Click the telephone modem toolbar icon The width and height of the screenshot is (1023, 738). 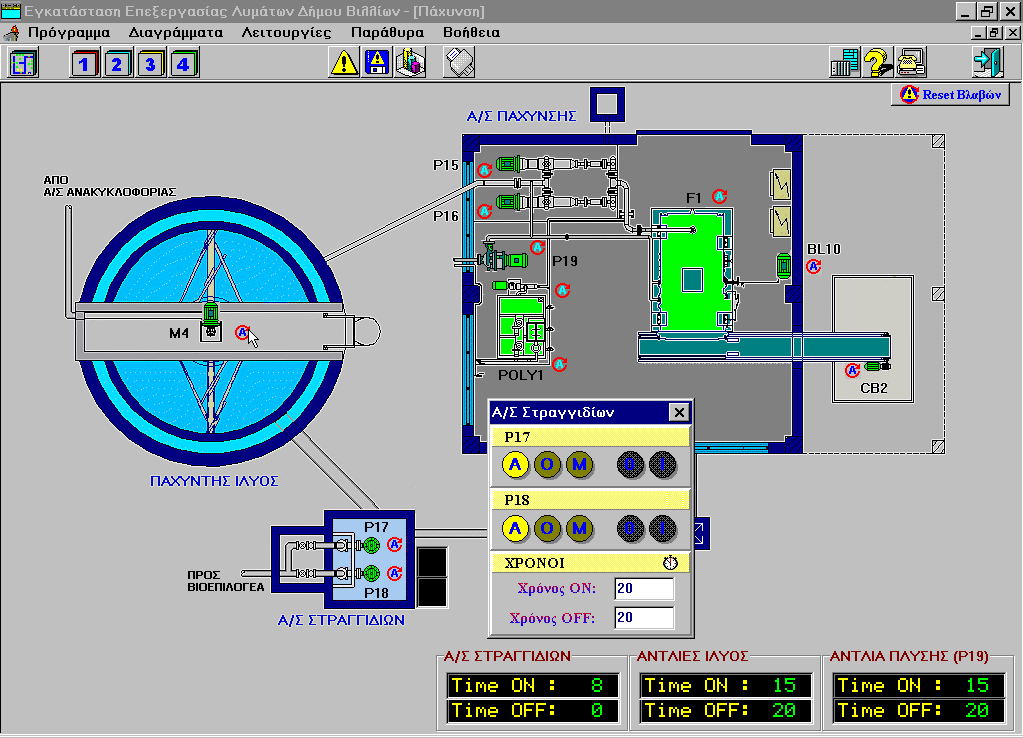911,63
